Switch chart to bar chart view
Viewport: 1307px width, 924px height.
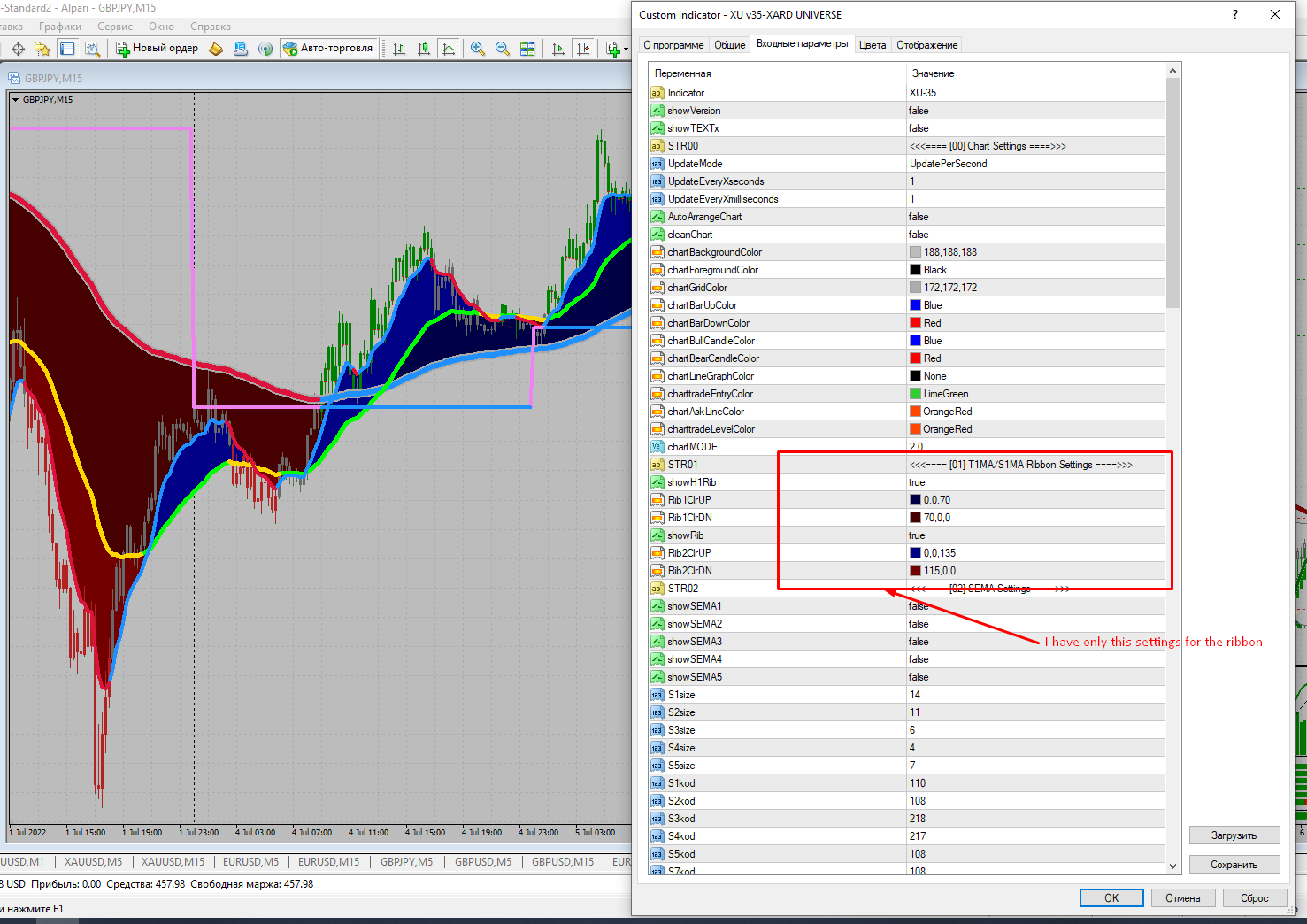400,49
